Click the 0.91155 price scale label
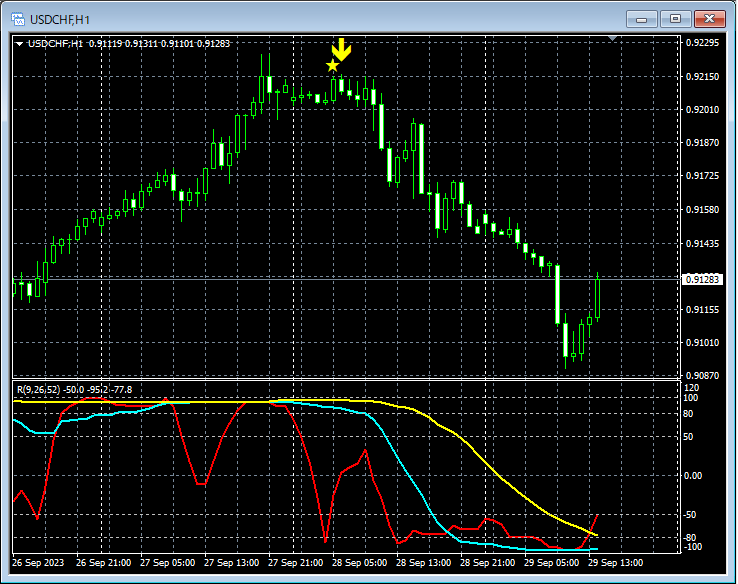The image size is (738, 584). click(x=702, y=309)
